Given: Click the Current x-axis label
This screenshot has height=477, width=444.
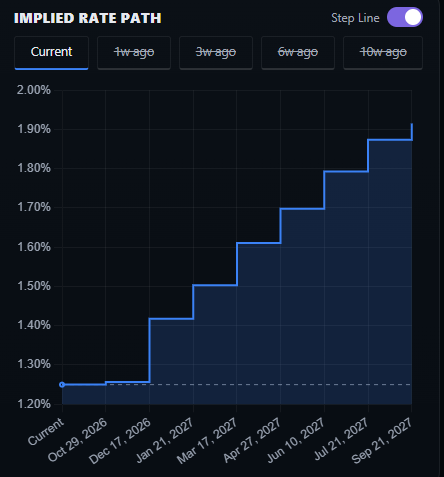Looking at the screenshot, I should [46, 431].
